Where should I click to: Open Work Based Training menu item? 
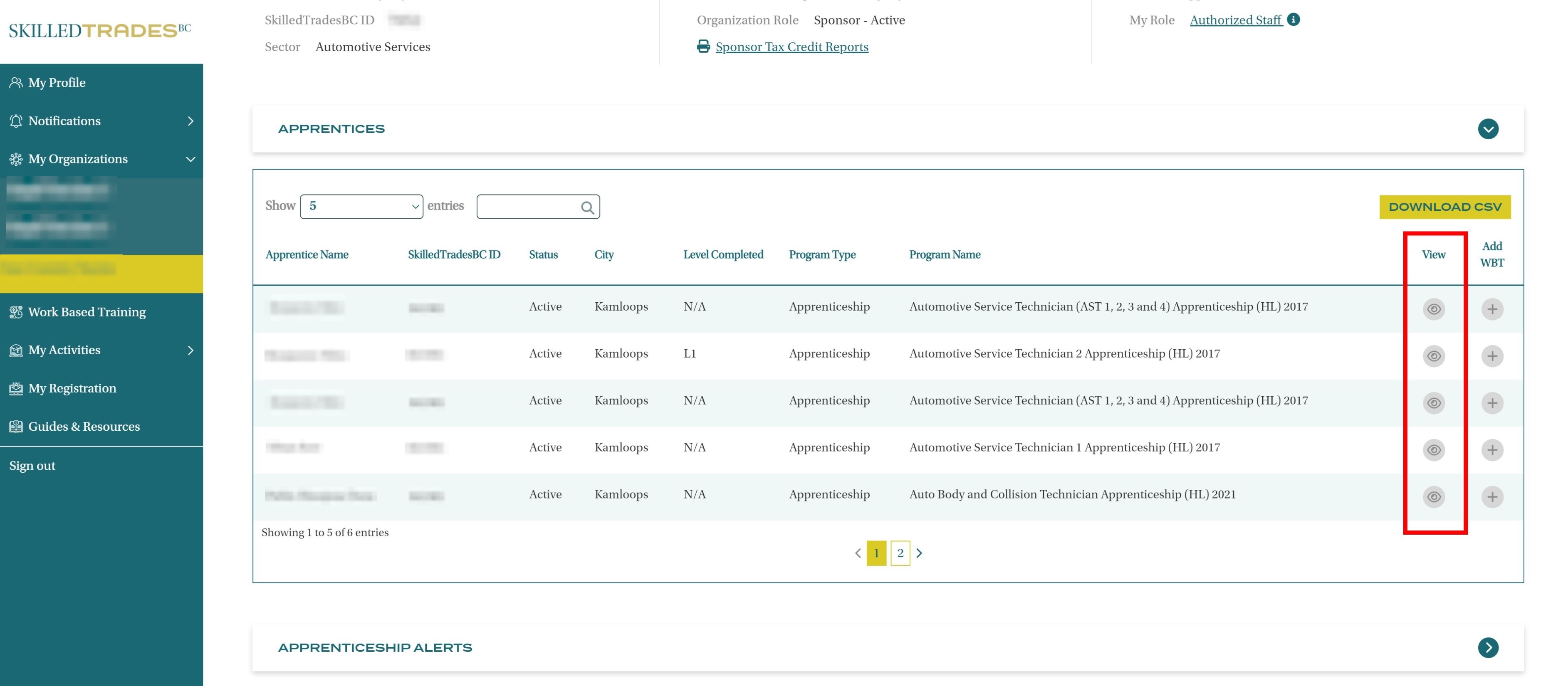click(x=87, y=312)
